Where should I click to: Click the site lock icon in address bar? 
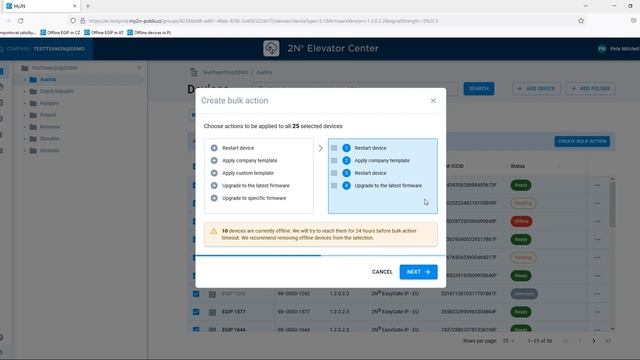[83, 20]
